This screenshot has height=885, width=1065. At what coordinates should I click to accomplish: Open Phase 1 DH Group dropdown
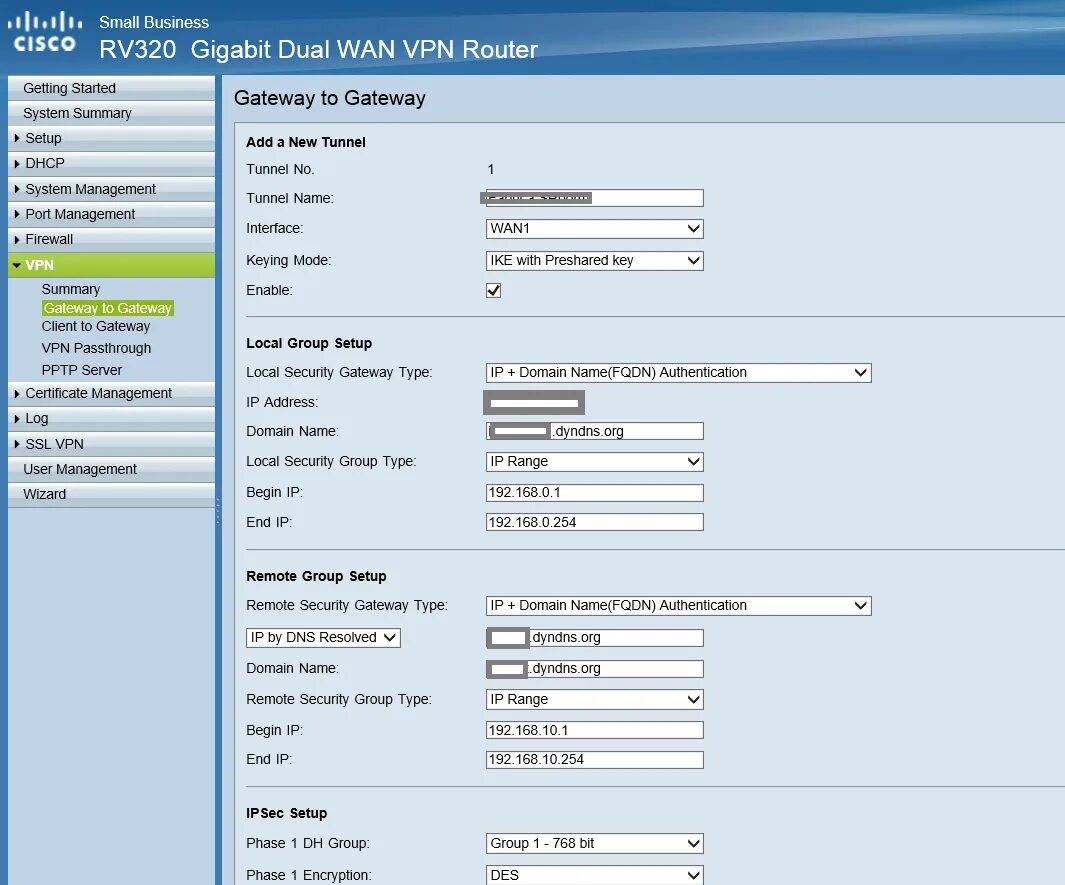point(594,844)
